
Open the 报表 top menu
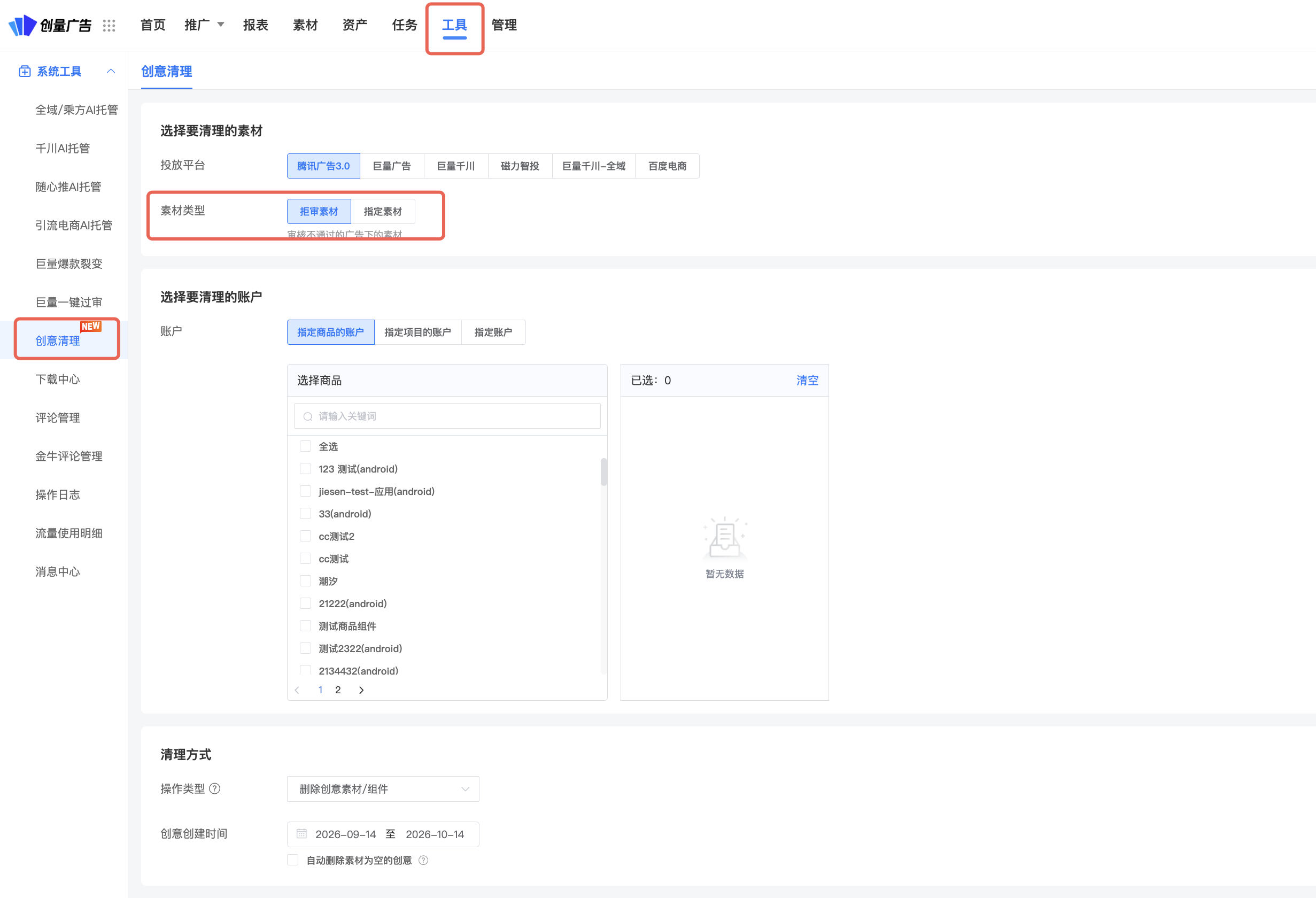click(256, 25)
